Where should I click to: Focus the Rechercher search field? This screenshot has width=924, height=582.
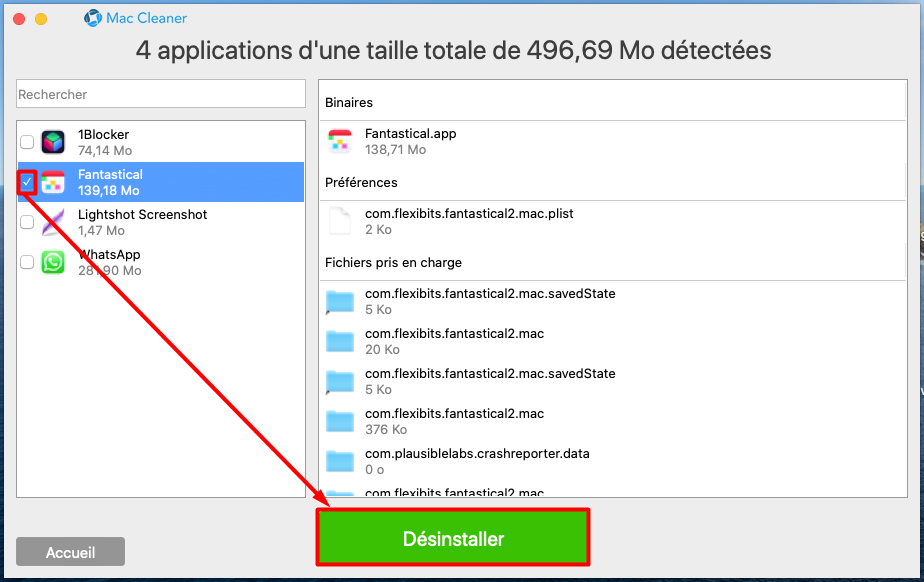click(161, 94)
